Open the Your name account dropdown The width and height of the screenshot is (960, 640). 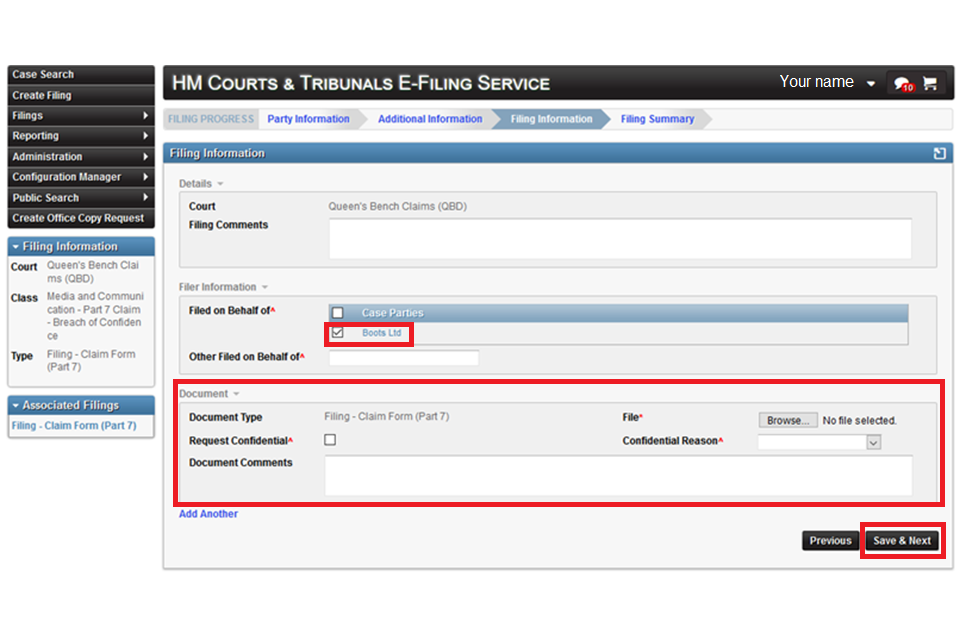(x=869, y=83)
